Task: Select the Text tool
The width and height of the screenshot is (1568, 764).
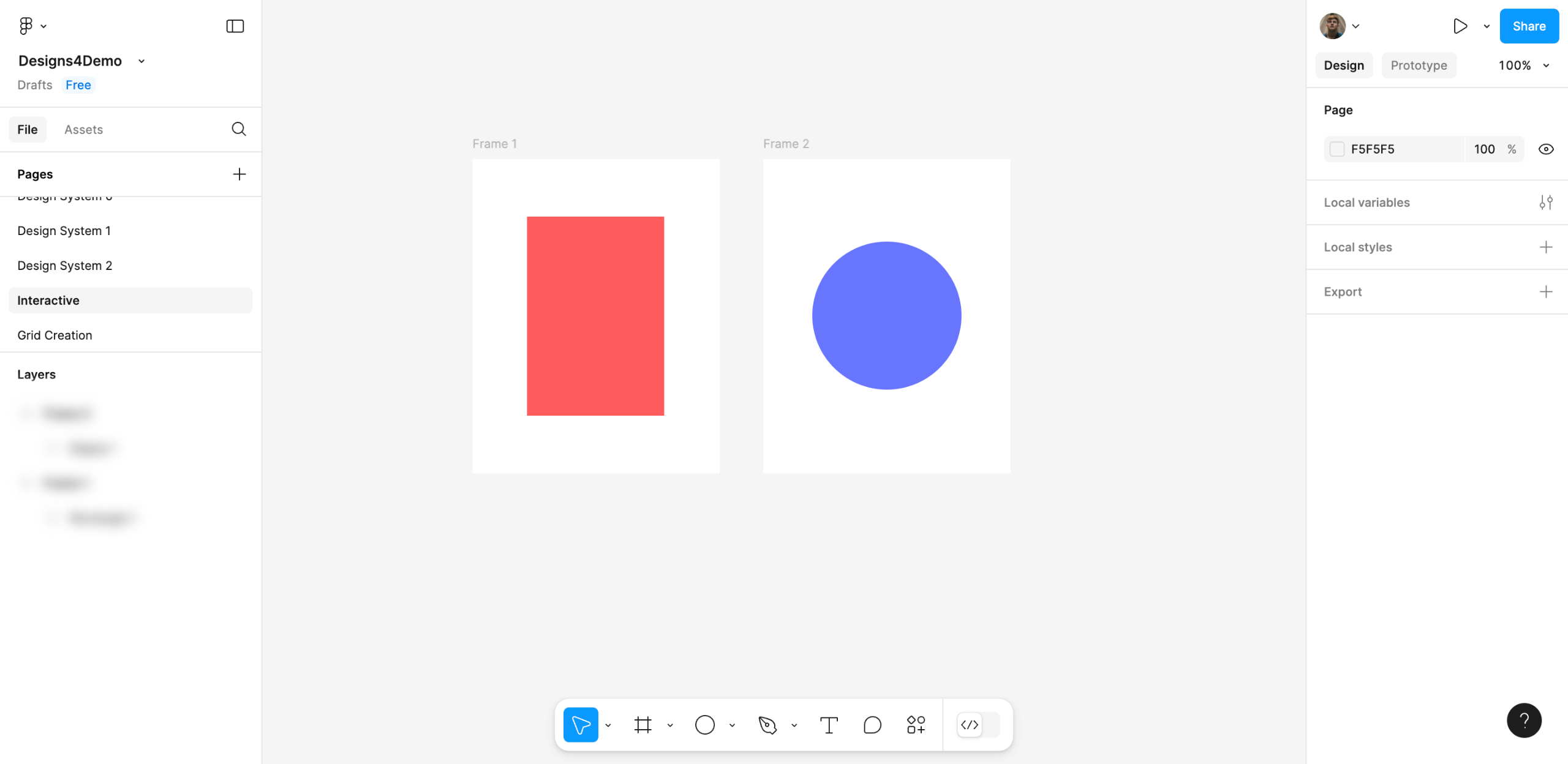Action: (x=828, y=725)
